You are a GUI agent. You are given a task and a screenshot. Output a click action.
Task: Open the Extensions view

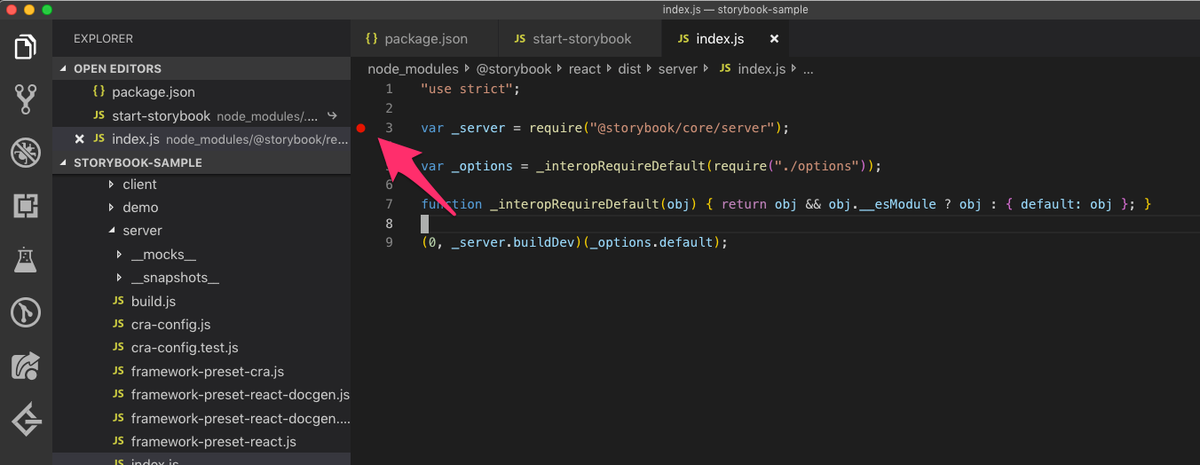tap(25, 206)
